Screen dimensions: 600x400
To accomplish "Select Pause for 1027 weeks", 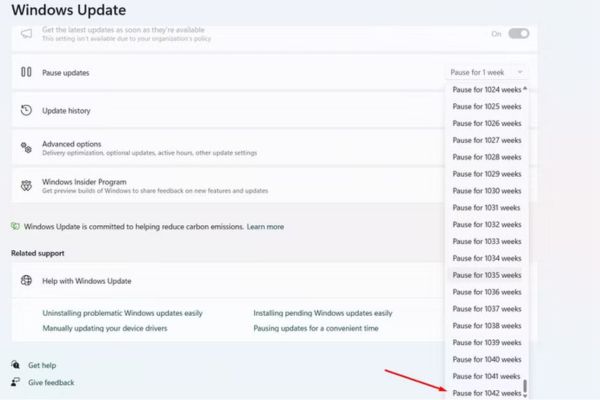I will click(487, 140).
